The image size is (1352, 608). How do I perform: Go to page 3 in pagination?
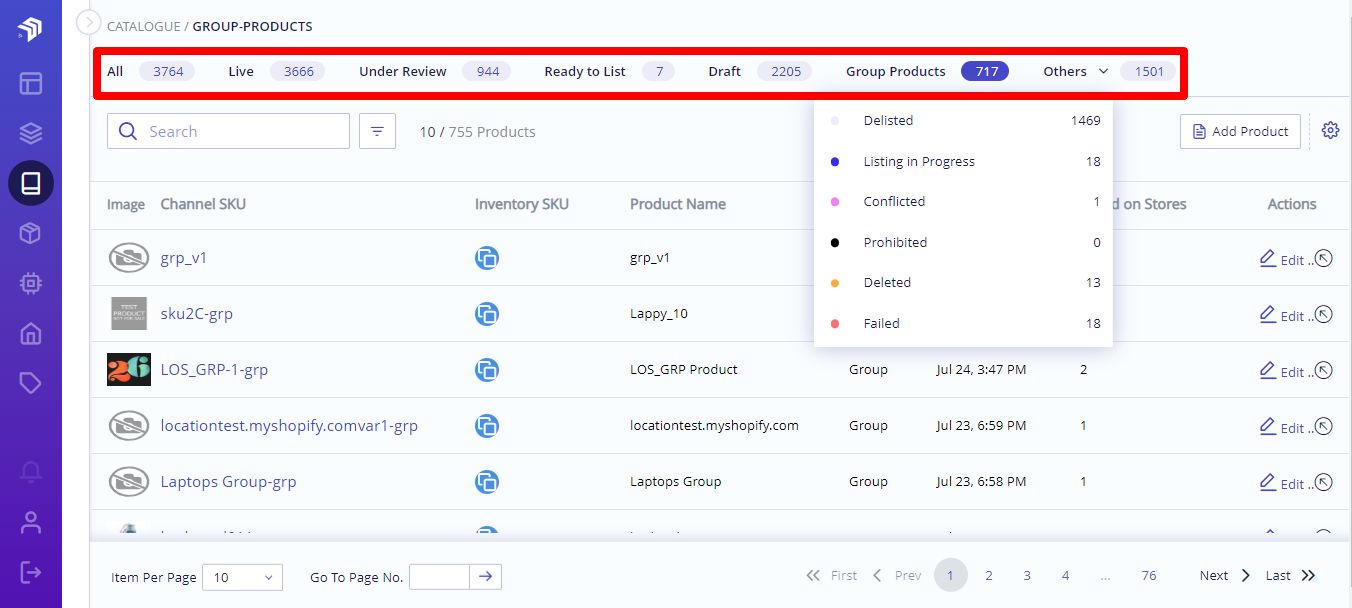[1027, 575]
